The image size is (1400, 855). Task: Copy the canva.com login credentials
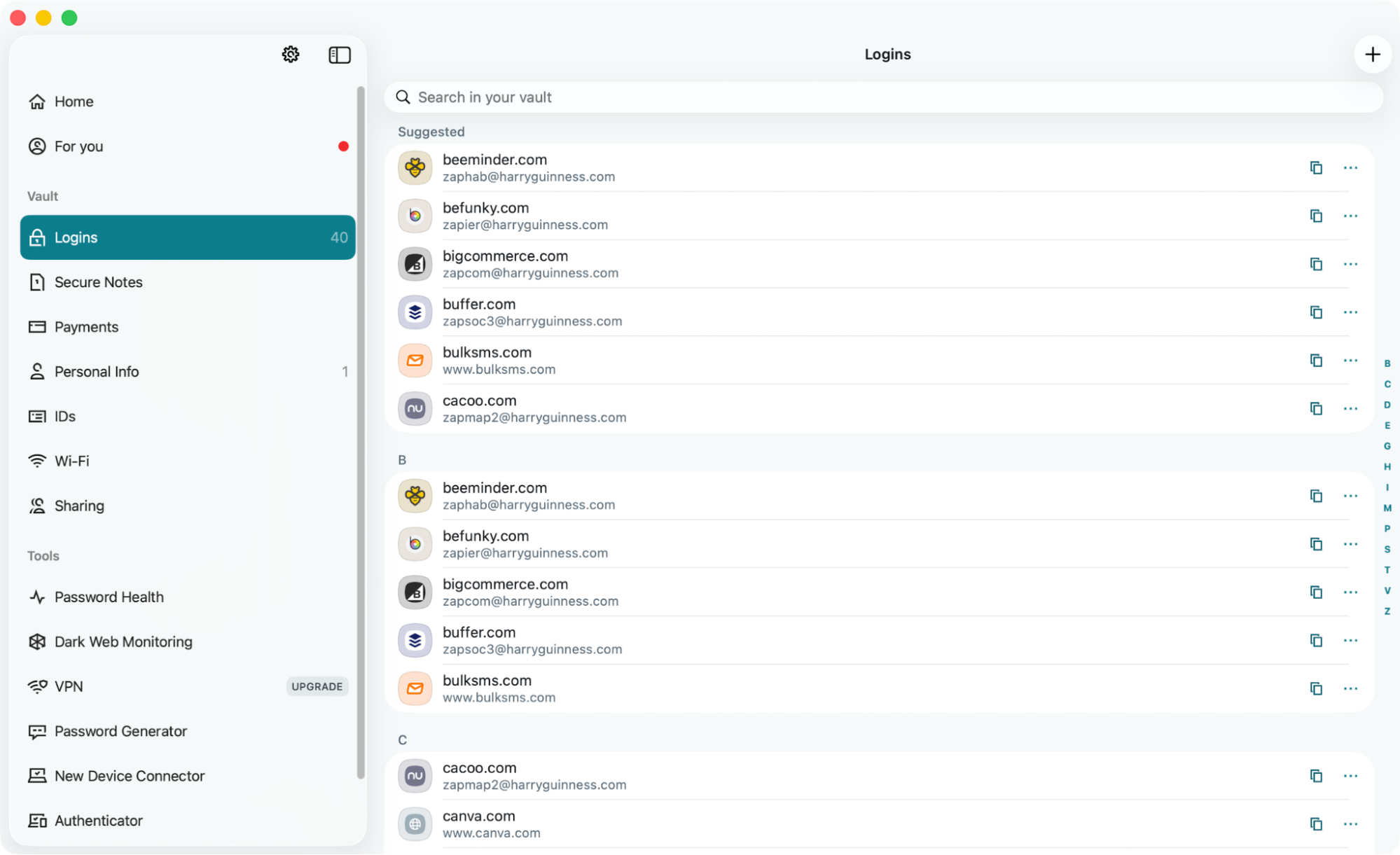point(1317,824)
